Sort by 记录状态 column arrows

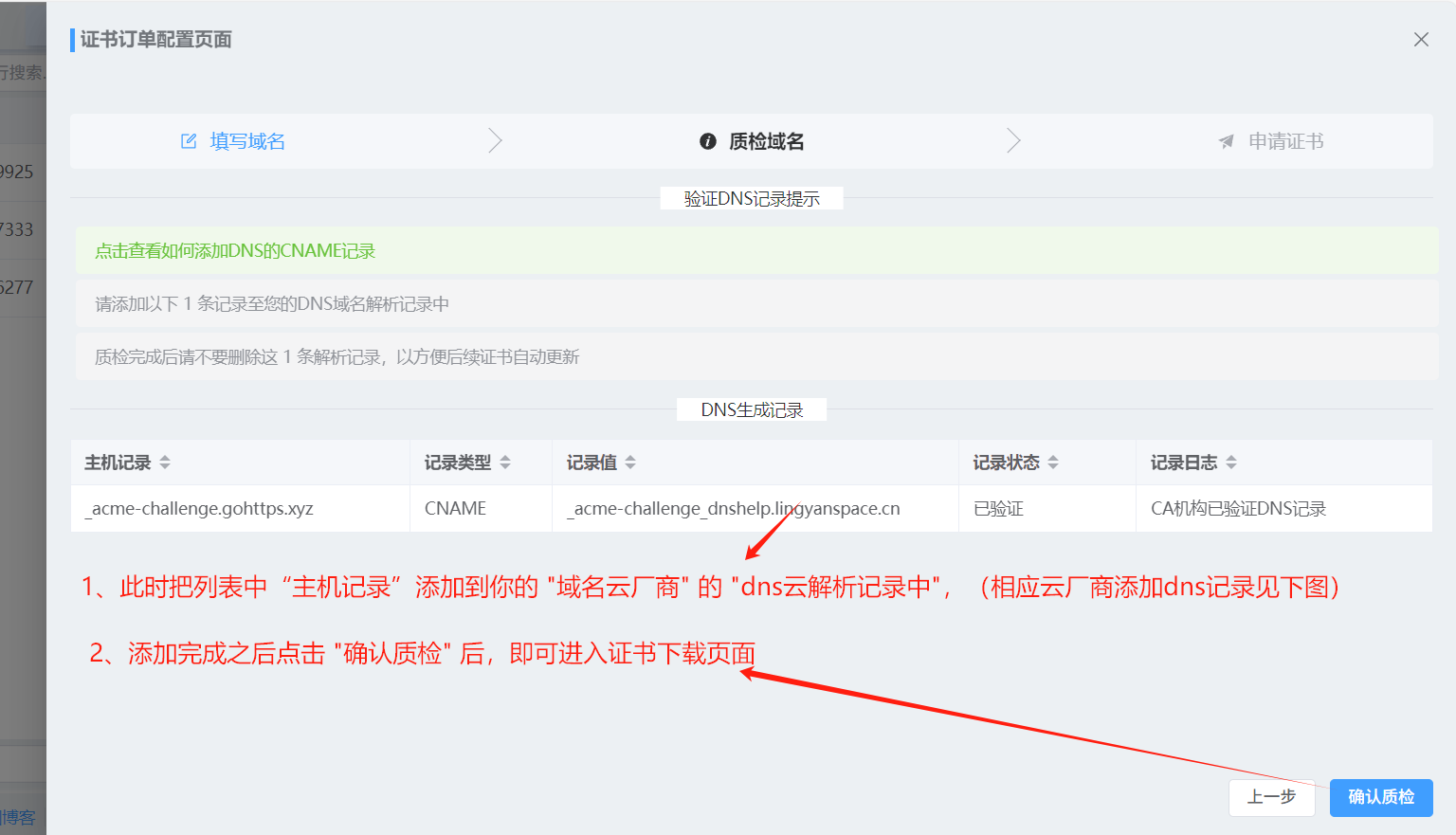click(1053, 463)
